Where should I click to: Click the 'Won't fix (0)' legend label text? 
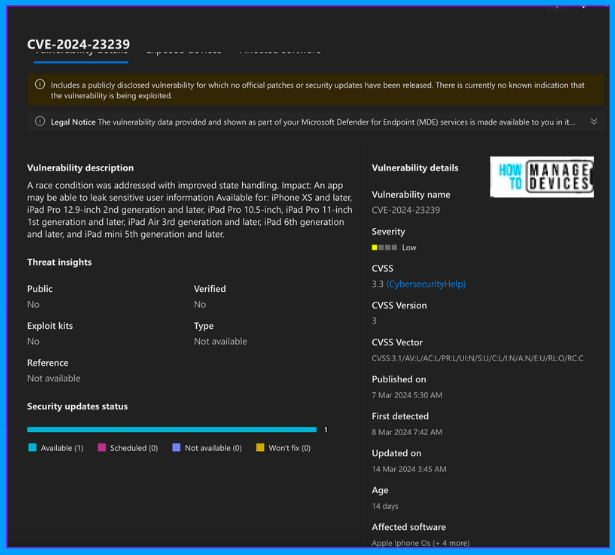(x=289, y=448)
